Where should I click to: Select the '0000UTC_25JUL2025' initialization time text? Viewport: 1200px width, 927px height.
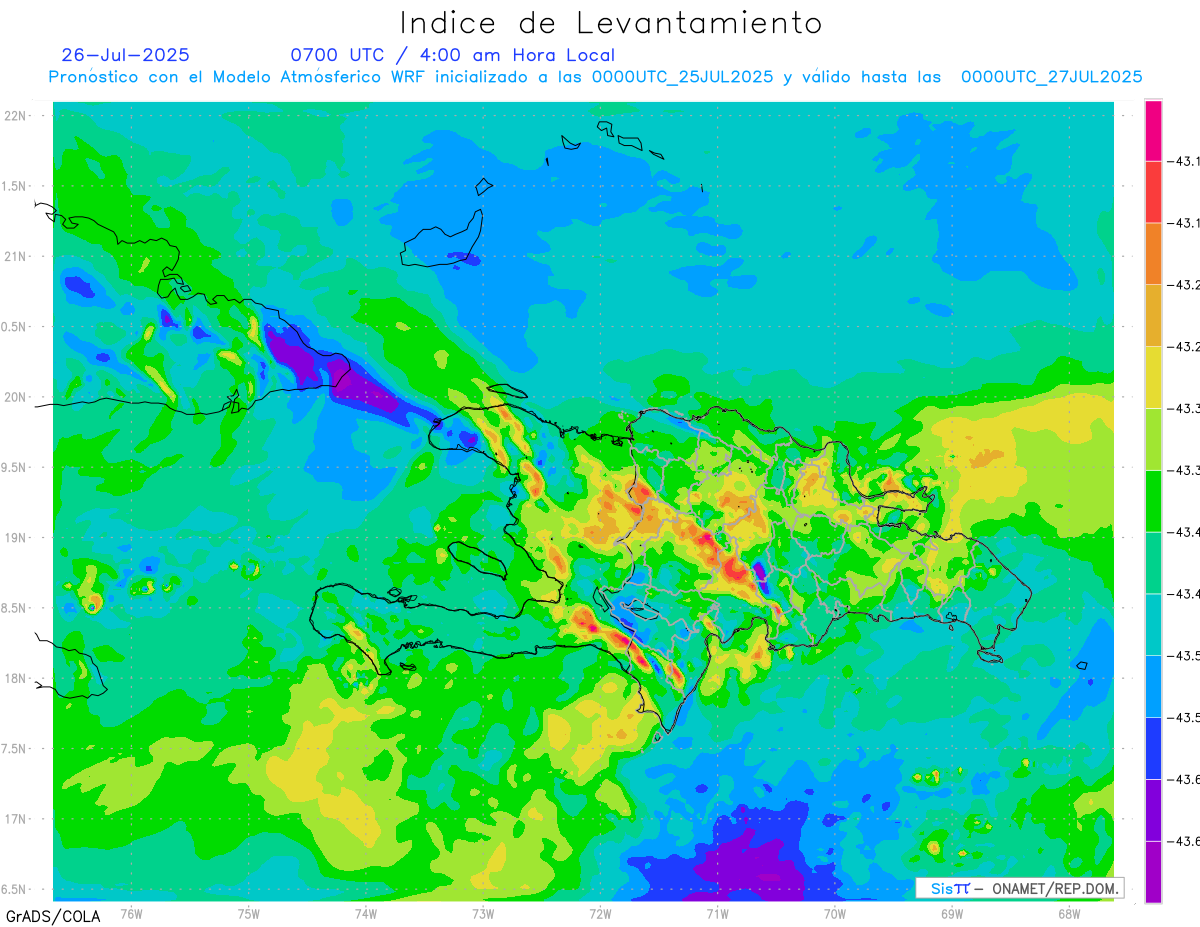682,77
